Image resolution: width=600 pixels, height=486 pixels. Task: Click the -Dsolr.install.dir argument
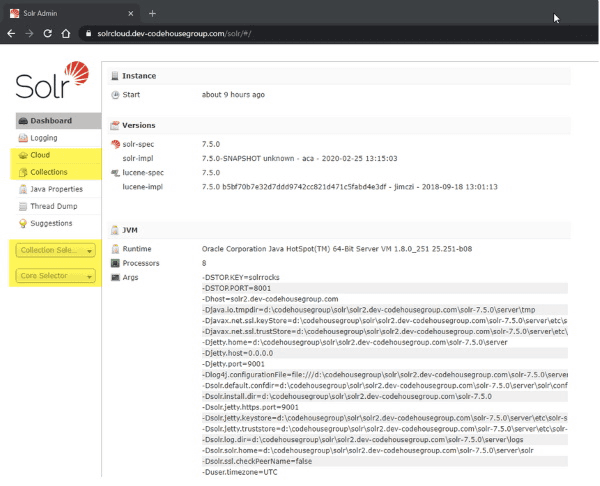pyautogui.click(x=347, y=396)
